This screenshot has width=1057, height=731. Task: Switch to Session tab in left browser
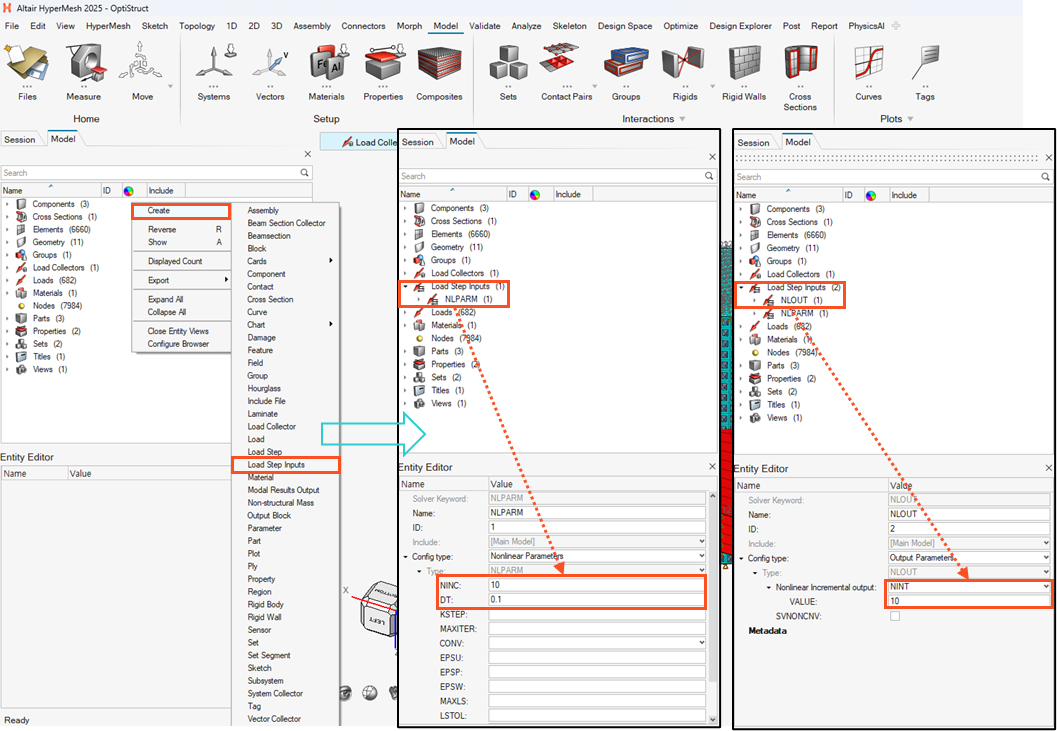[x=20, y=140]
